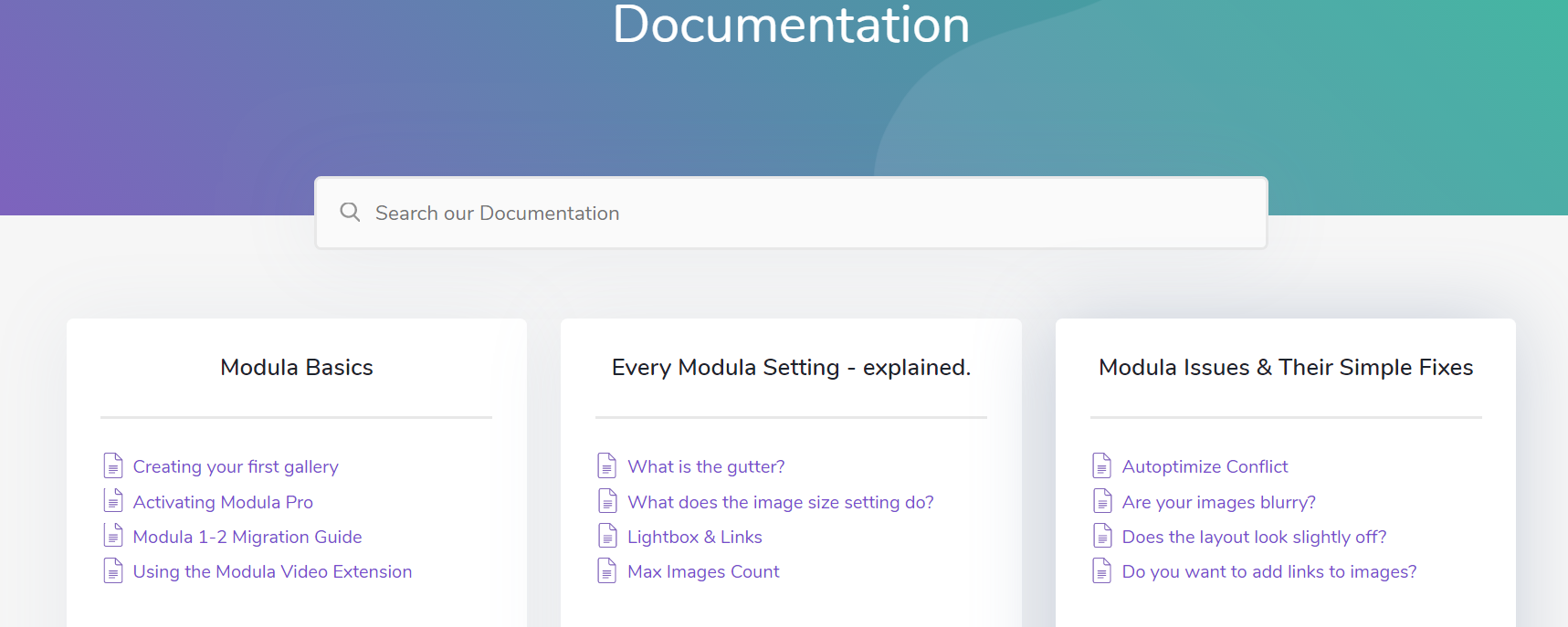
Task: Click document icon beside Are your images blurry?
Action: [1102, 500]
